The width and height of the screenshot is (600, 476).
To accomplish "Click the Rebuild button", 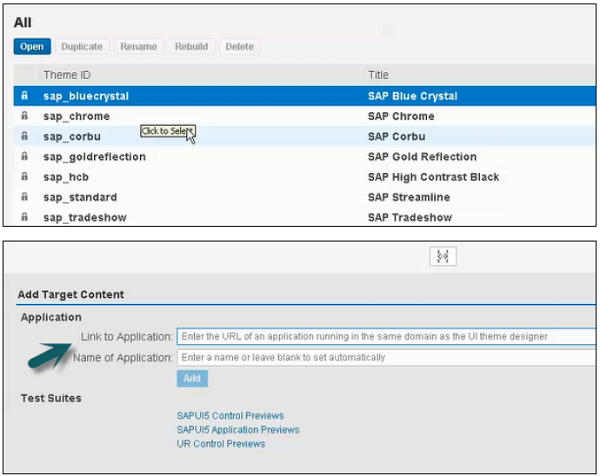I will 191,47.
